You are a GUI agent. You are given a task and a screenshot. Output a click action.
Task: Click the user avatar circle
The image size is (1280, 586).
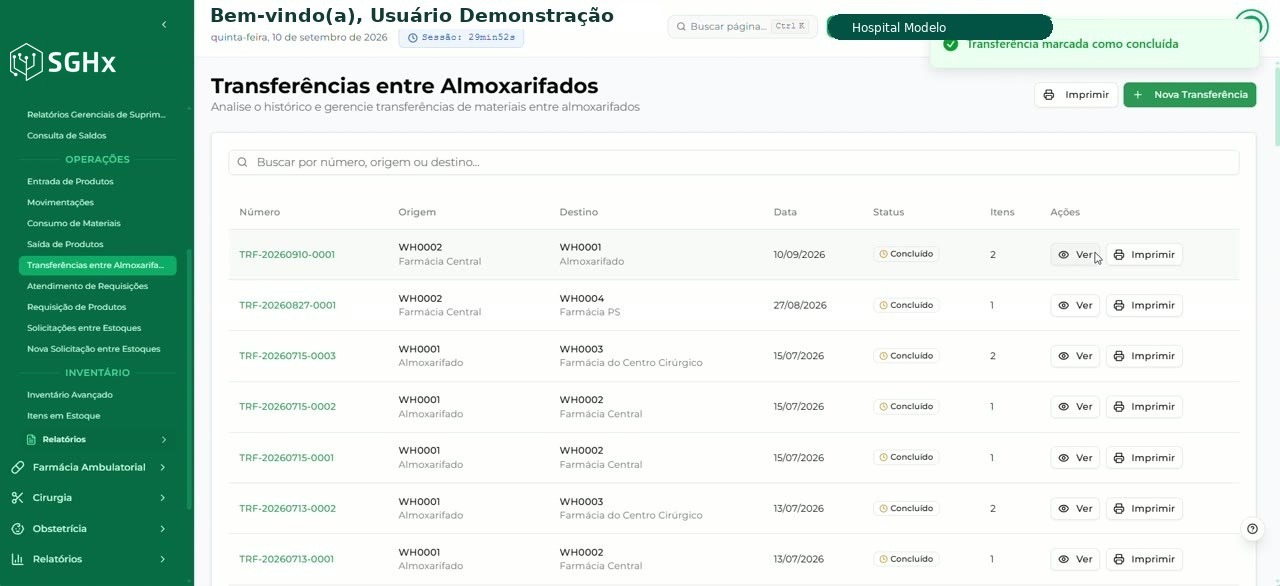(x=1251, y=26)
